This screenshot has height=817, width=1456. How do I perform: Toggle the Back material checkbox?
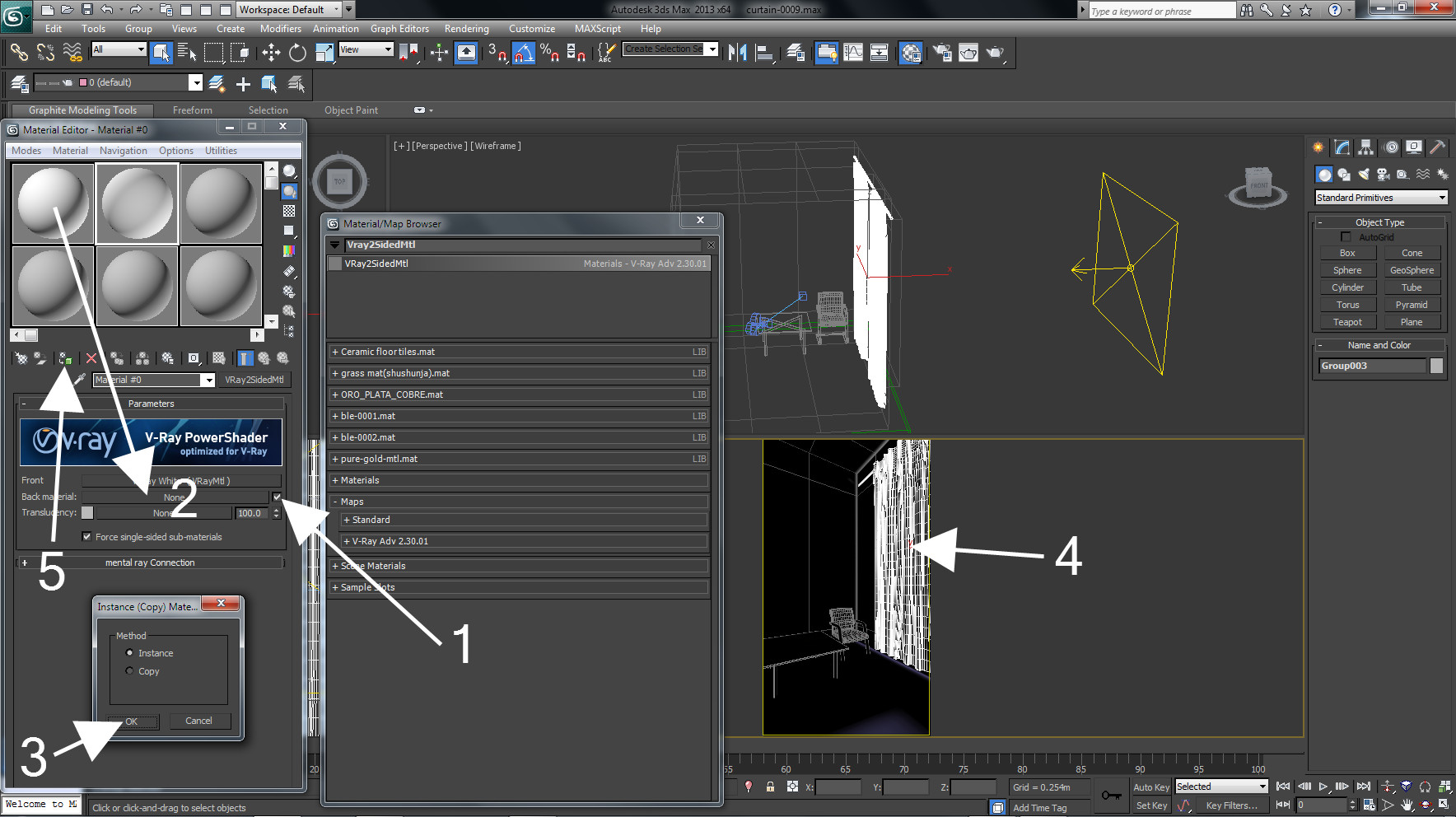pos(277,497)
